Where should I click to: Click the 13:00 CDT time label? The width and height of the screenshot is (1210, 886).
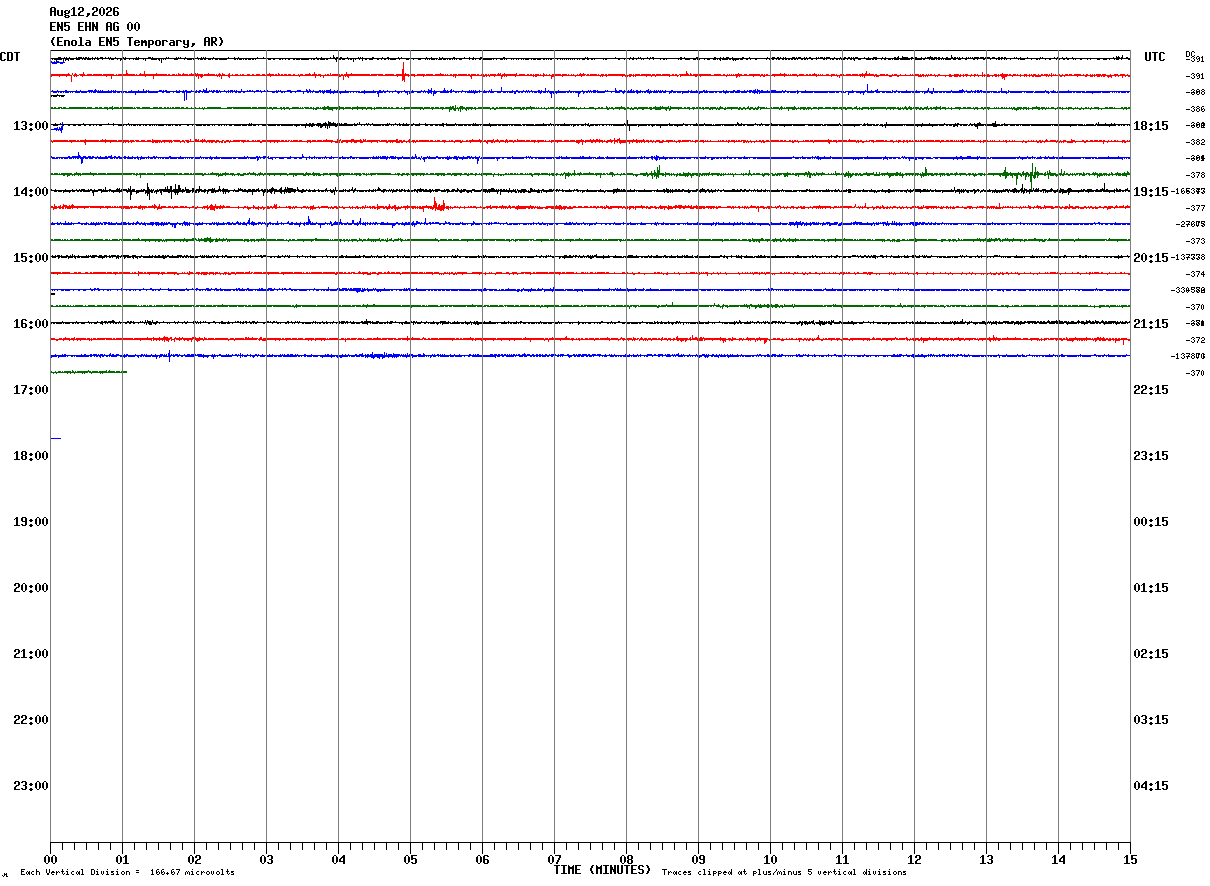(x=31, y=126)
